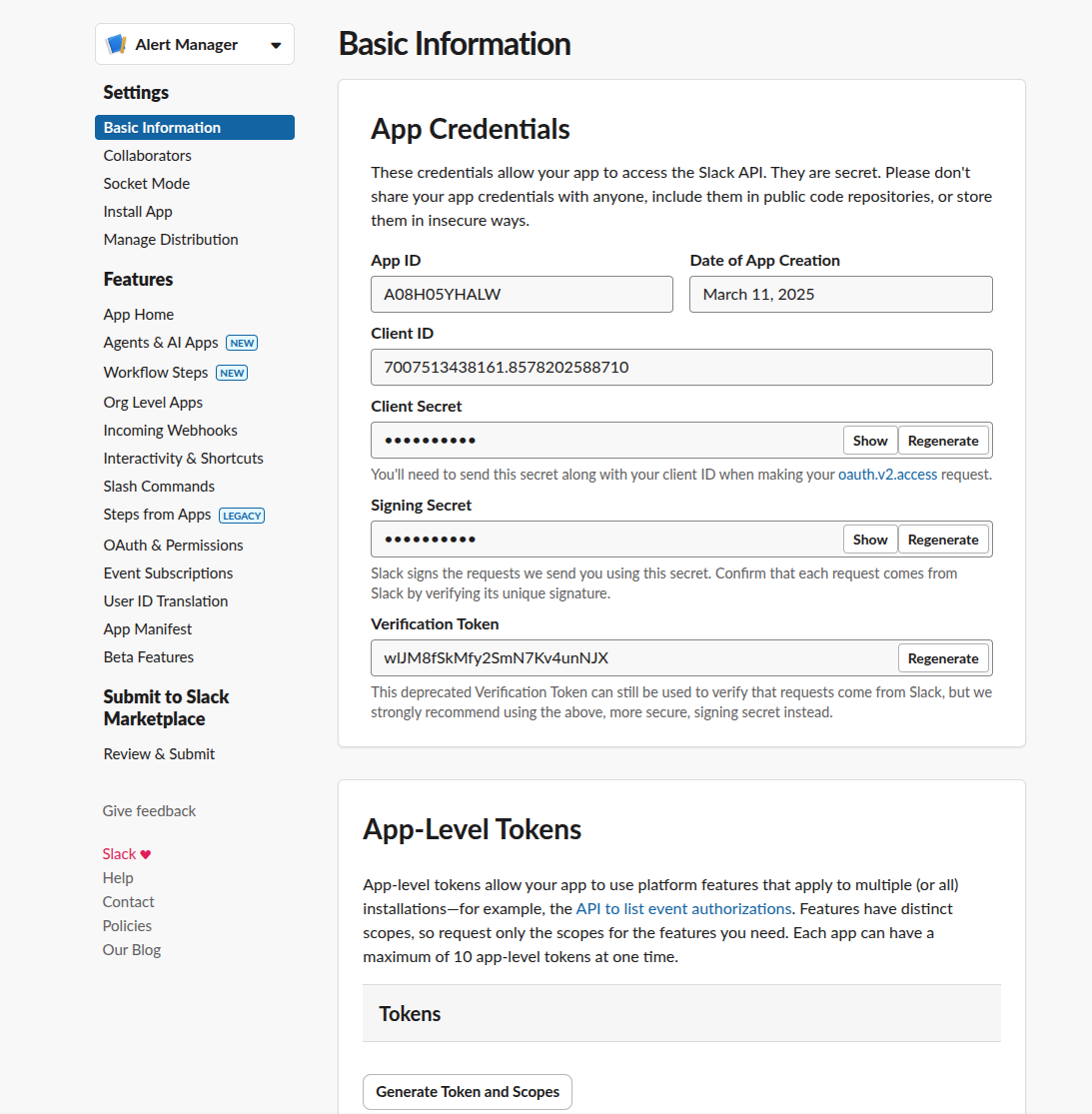Open the API to list event authorizations link
Screen dimensions: 1092x1114
tap(682, 908)
